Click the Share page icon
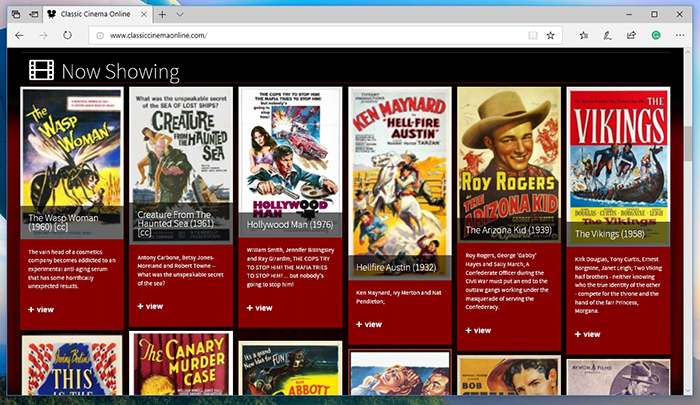This screenshot has width=700, height=405. pos(631,35)
